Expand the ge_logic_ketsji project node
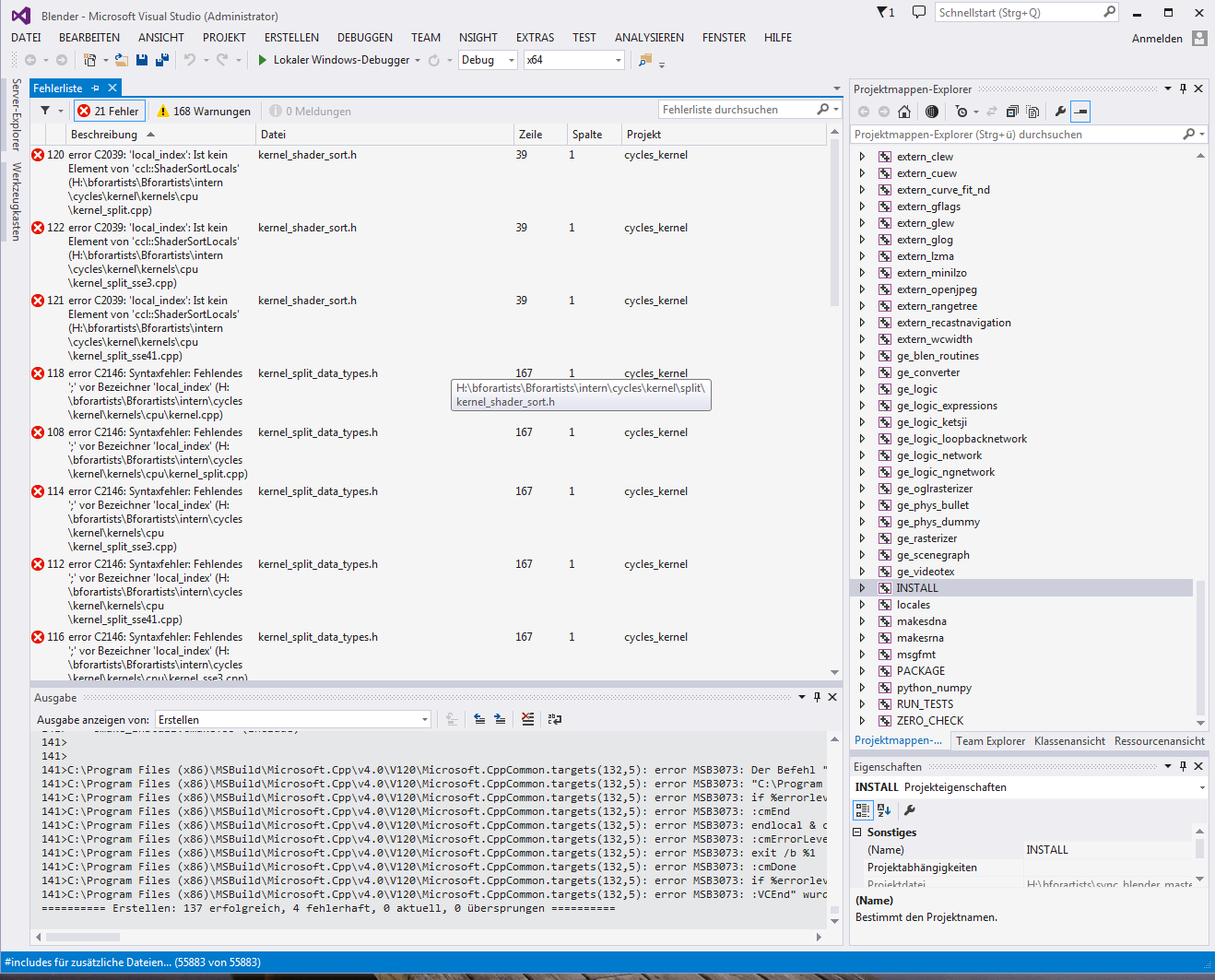The height and width of the screenshot is (980, 1215). pyautogui.click(x=862, y=422)
